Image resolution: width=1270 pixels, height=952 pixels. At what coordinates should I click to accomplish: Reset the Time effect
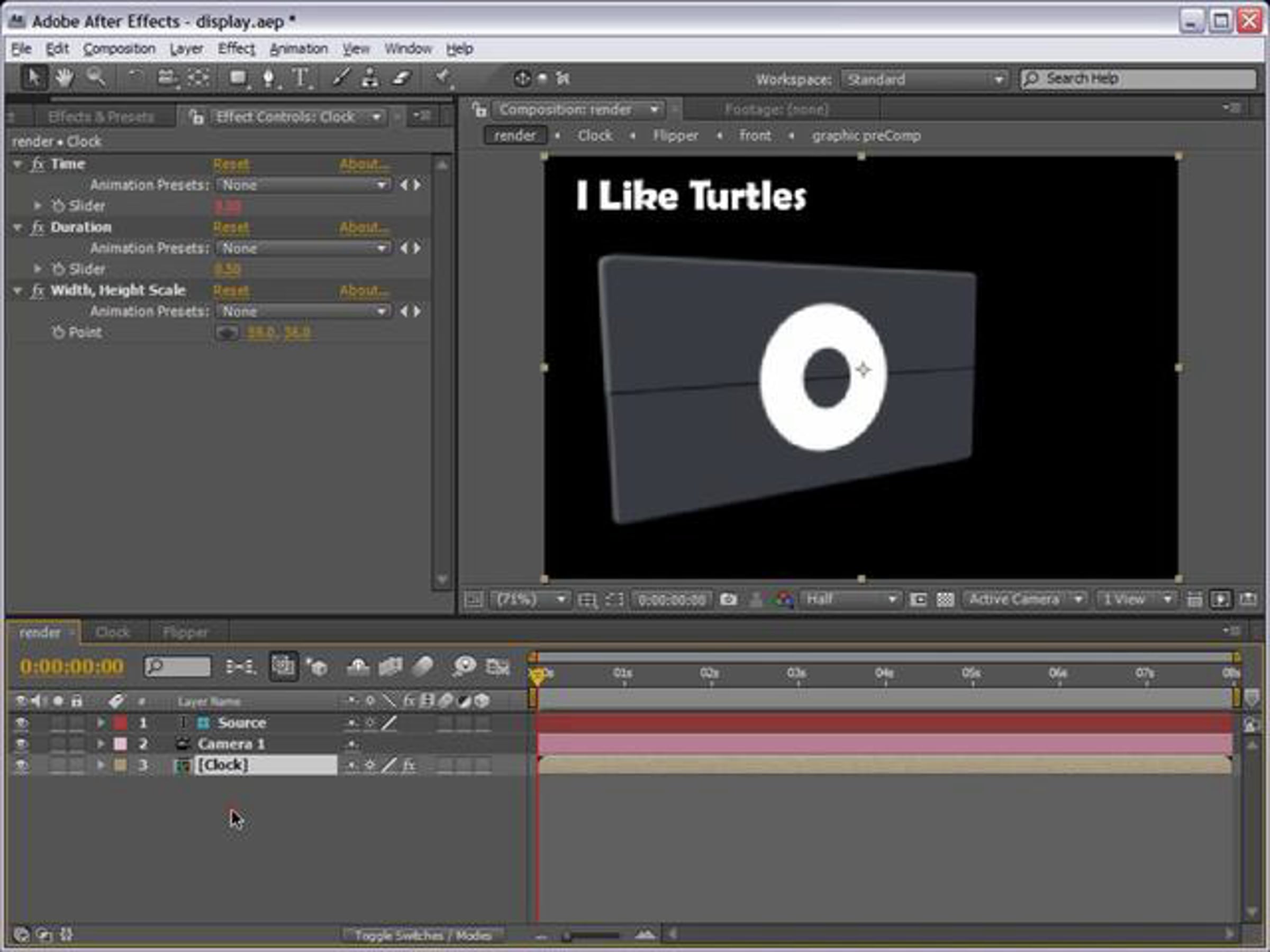pyautogui.click(x=231, y=164)
